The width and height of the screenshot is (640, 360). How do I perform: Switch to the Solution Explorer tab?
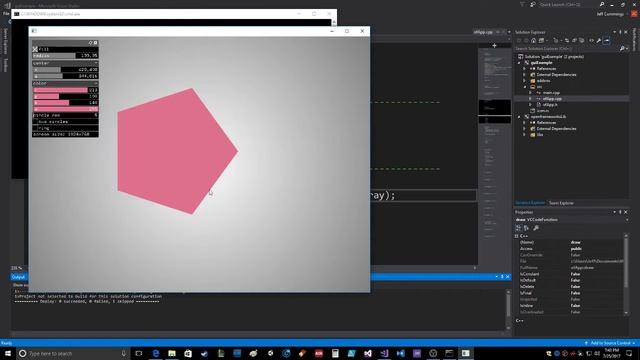[530, 203]
